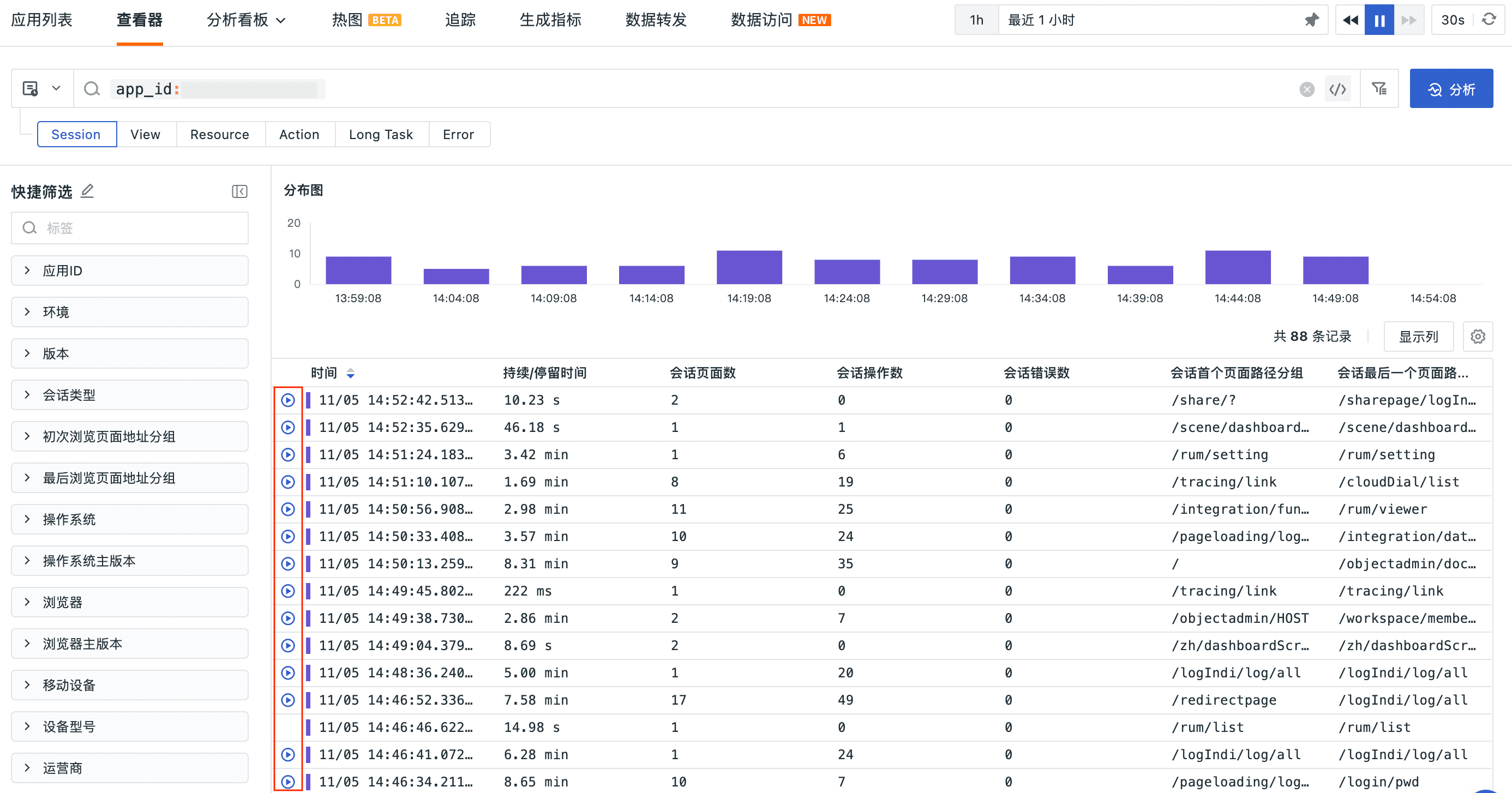
Task: Expand the 最后浏览页面地址分组 filter
Action: [130, 478]
